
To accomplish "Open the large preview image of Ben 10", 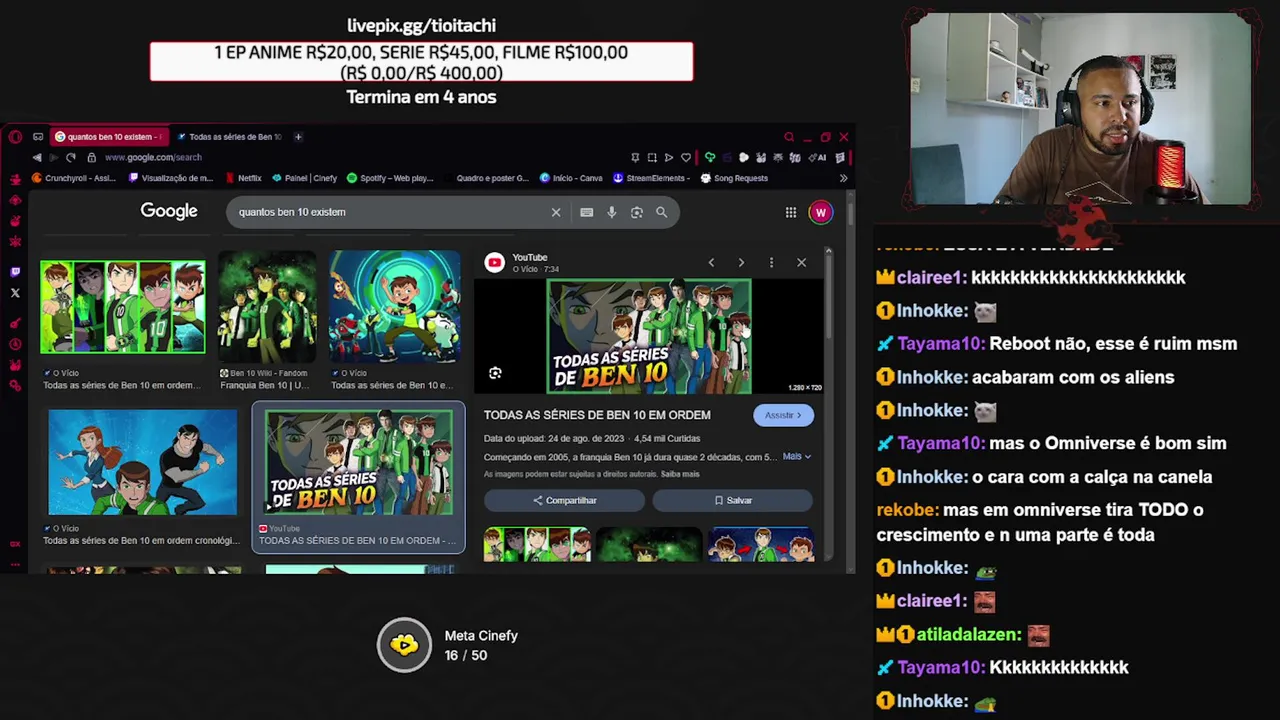I will coord(649,336).
